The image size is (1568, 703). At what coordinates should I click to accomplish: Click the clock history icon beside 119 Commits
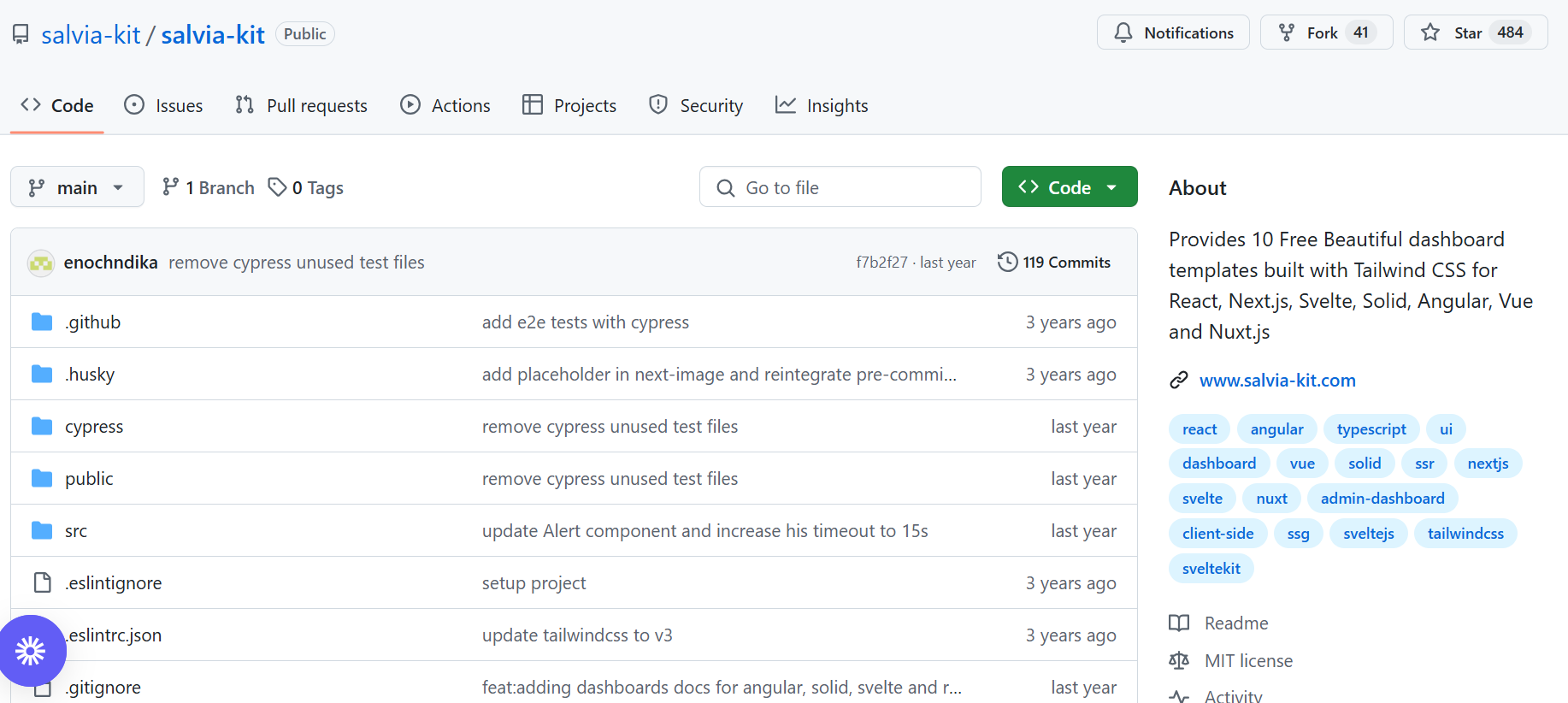coord(1008,262)
